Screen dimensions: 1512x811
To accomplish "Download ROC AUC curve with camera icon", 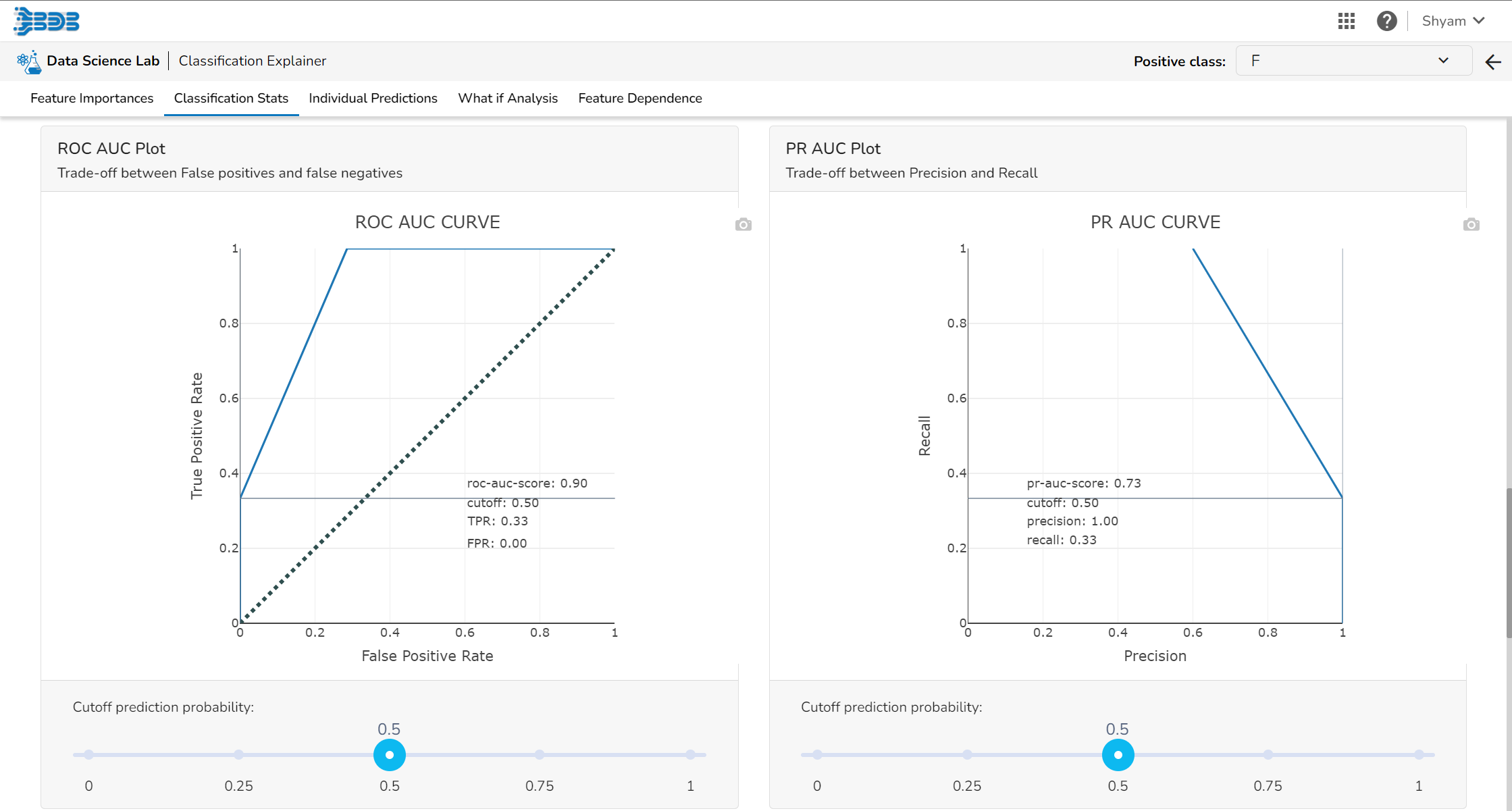I will tap(743, 225).
